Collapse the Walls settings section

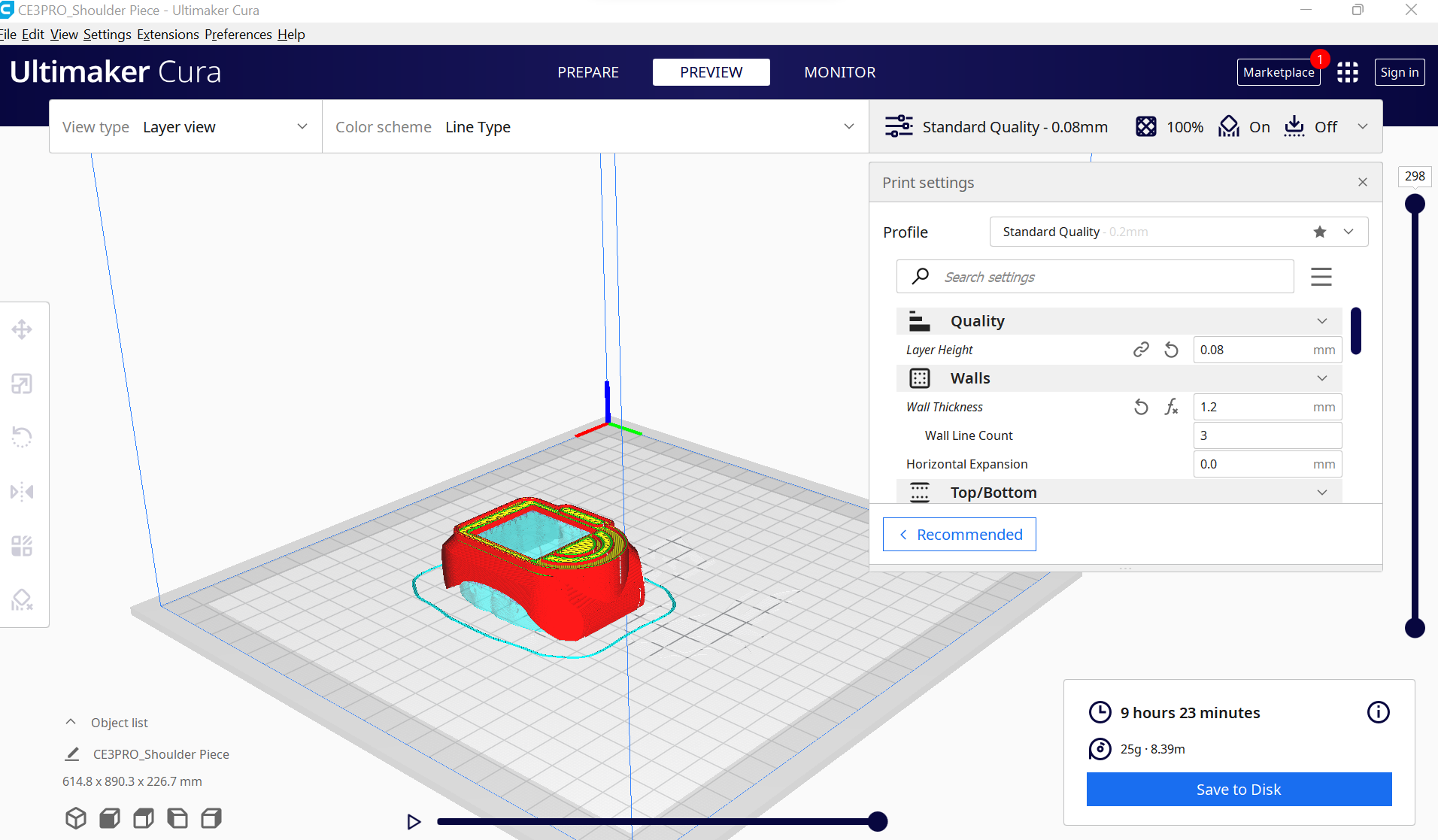(1119, 378)
